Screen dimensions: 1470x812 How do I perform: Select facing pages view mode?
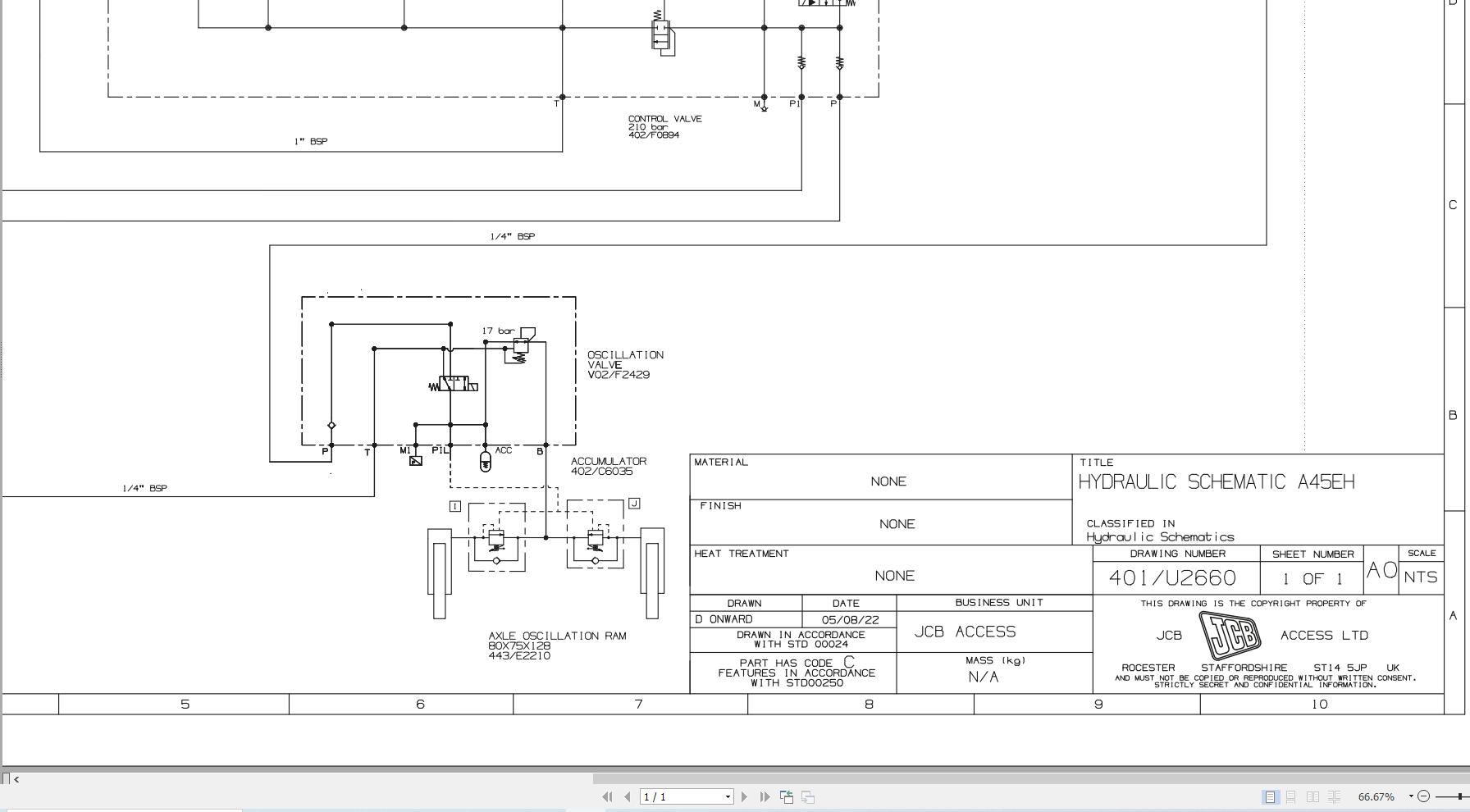[1312, 796]
